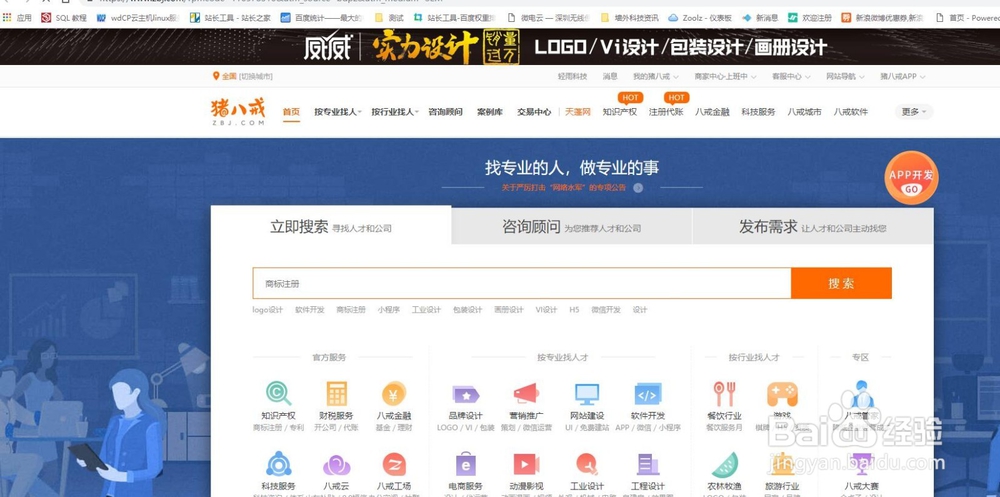The height and width of the screenshot is (497, 1000).
Task: Select the 八戒金融 yen coin icon
Action: coord(393,393)
